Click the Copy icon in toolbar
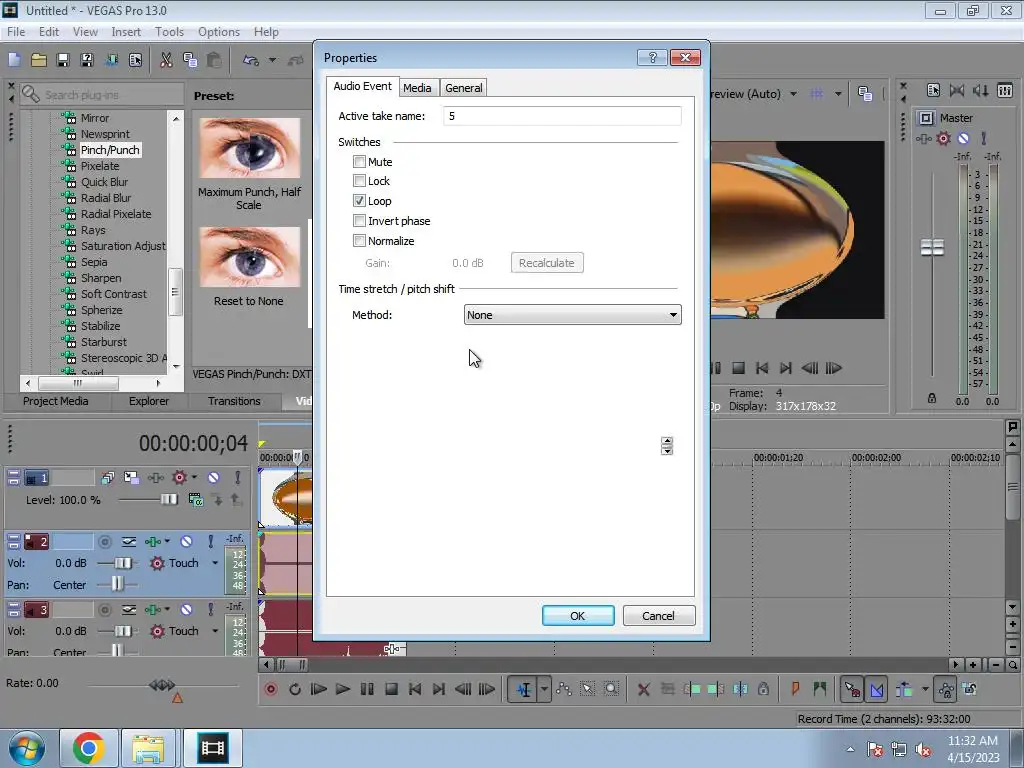1024x768 pixels. (190, 60)
